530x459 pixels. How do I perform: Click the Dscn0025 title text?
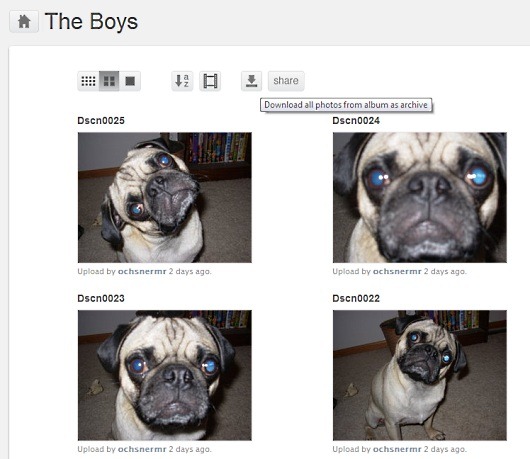[x=101, y=121]
